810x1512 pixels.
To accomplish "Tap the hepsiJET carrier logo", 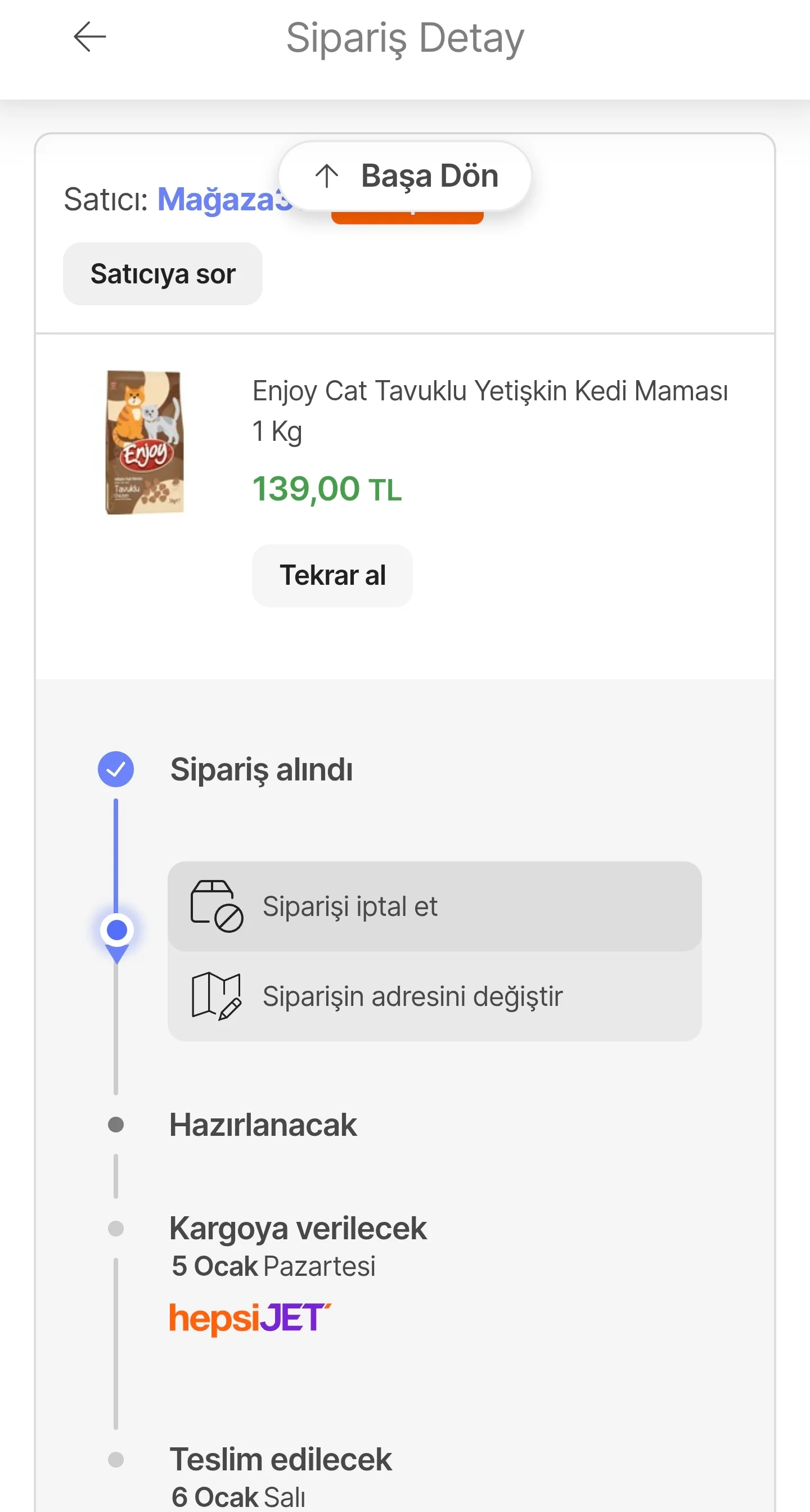I will (250, 1319).
